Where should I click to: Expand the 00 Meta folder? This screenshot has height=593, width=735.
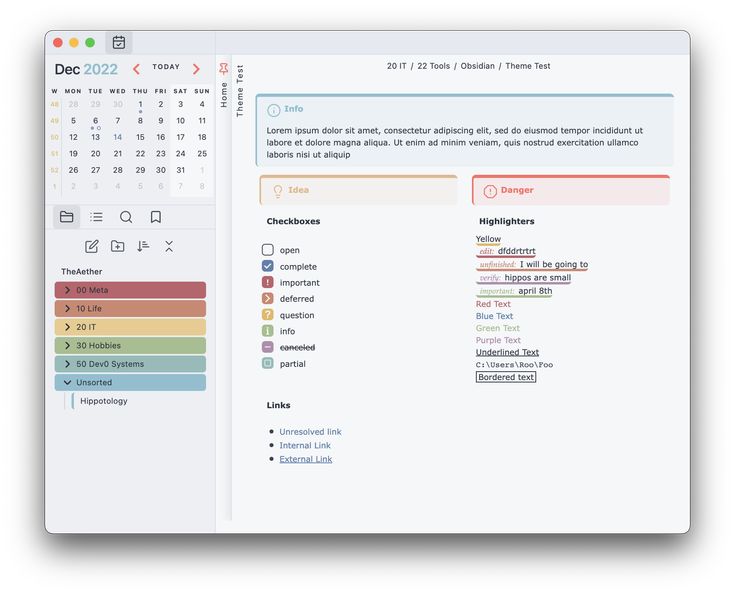(67, 290)
